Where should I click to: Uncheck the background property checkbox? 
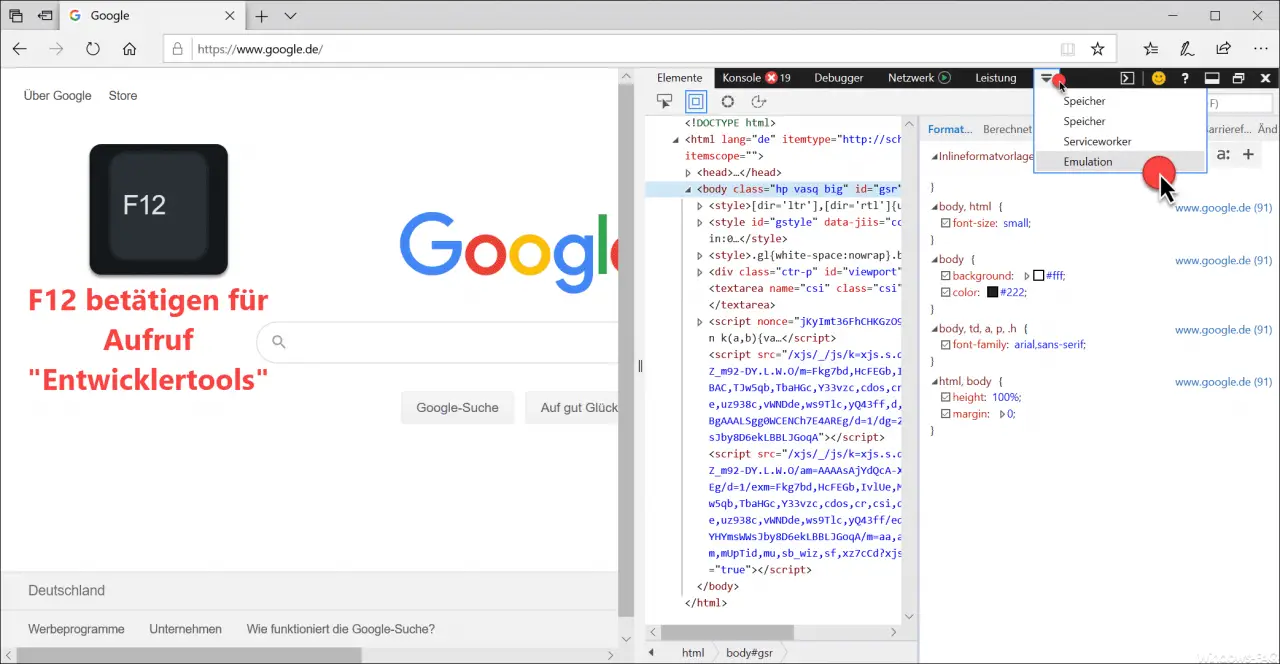pos(946,276)
